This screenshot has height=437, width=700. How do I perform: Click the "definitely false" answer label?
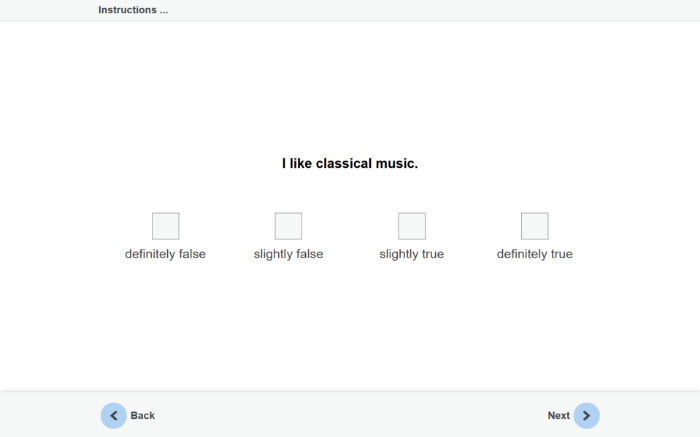[165, 254]
